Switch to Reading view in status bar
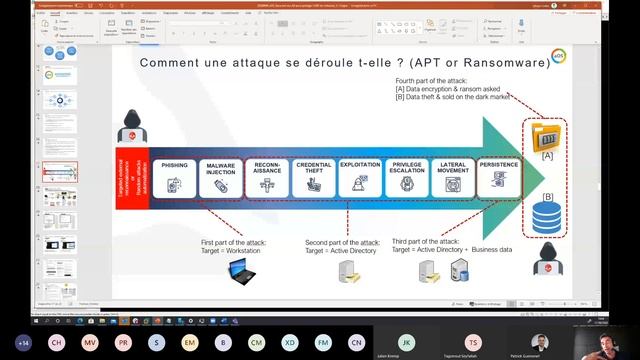 pos(532,304)
